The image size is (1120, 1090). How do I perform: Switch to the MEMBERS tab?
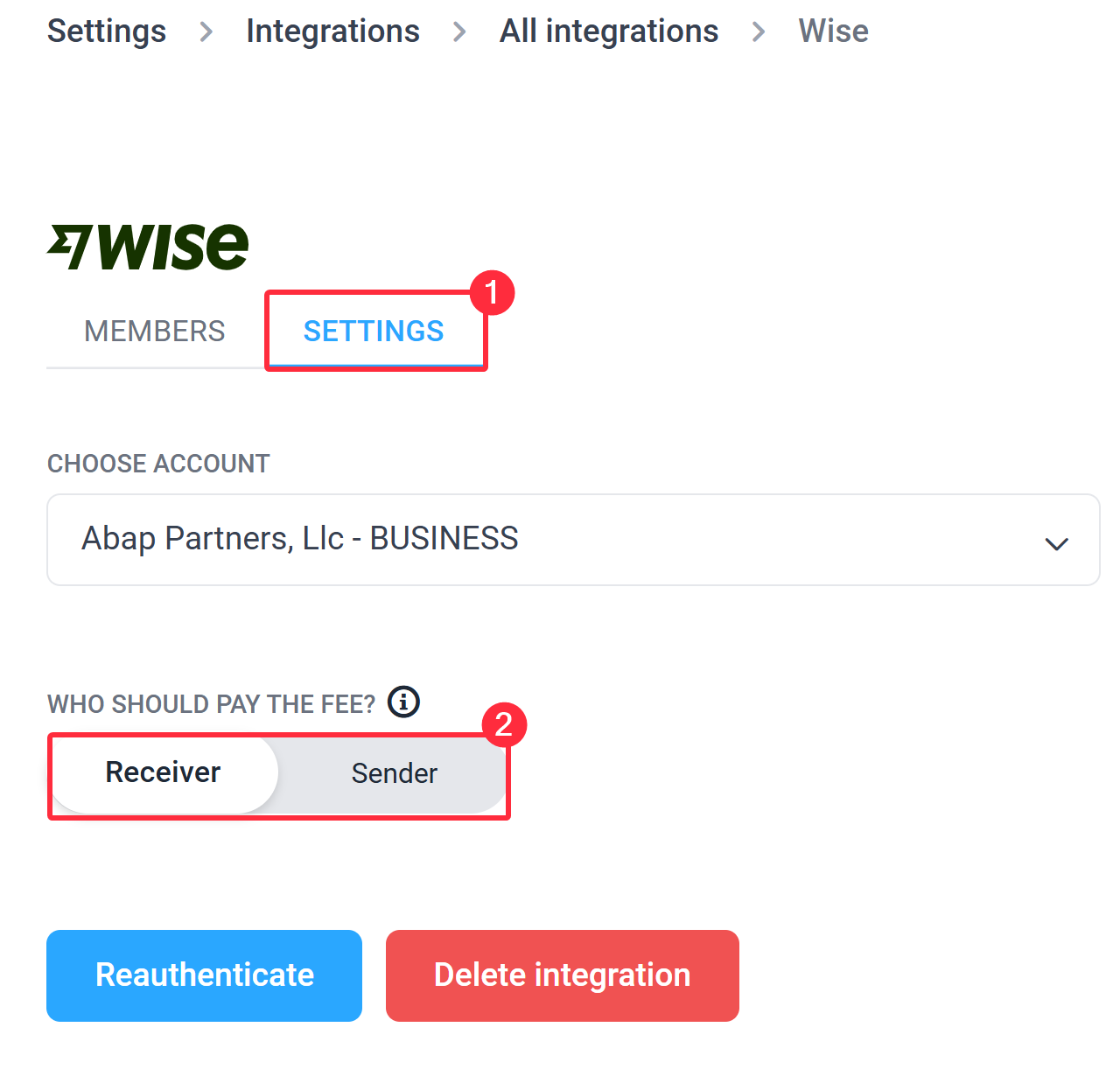[x=155, y=332]
